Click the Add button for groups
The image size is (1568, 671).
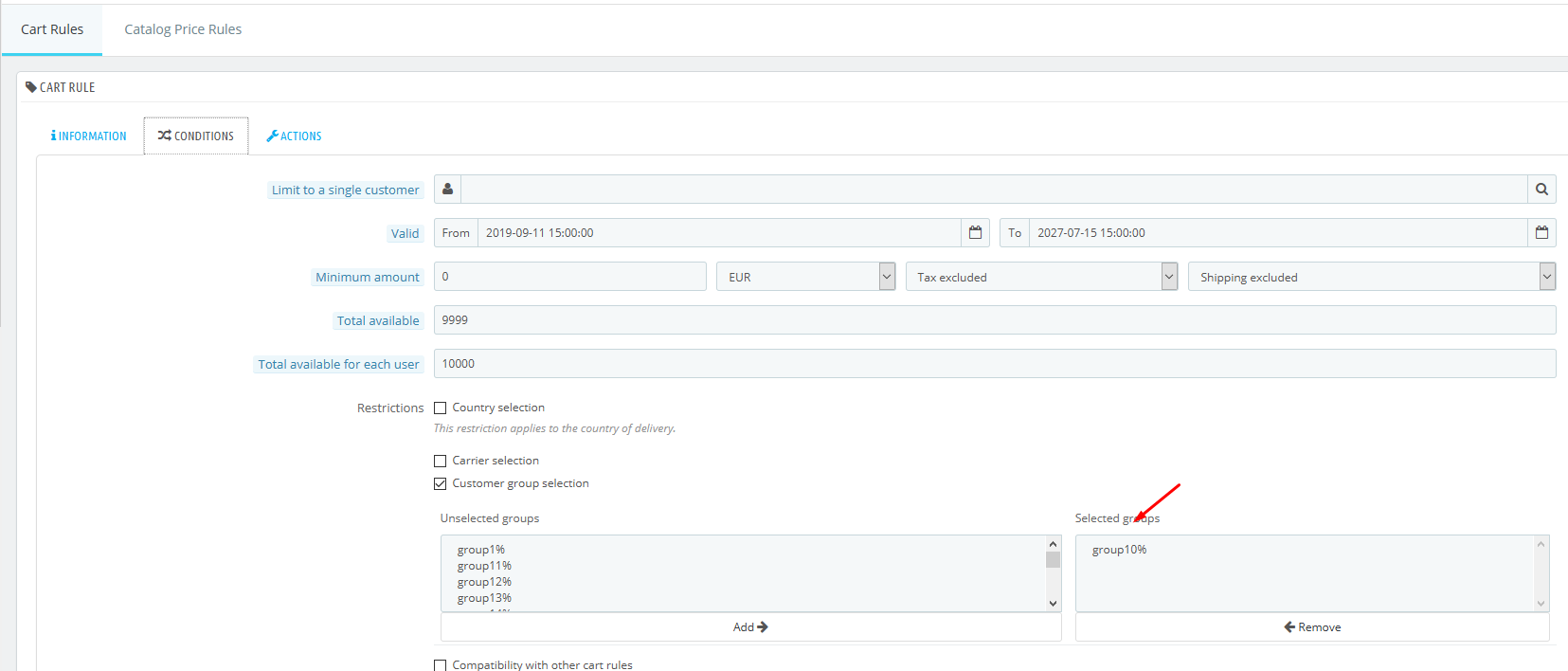750,627
